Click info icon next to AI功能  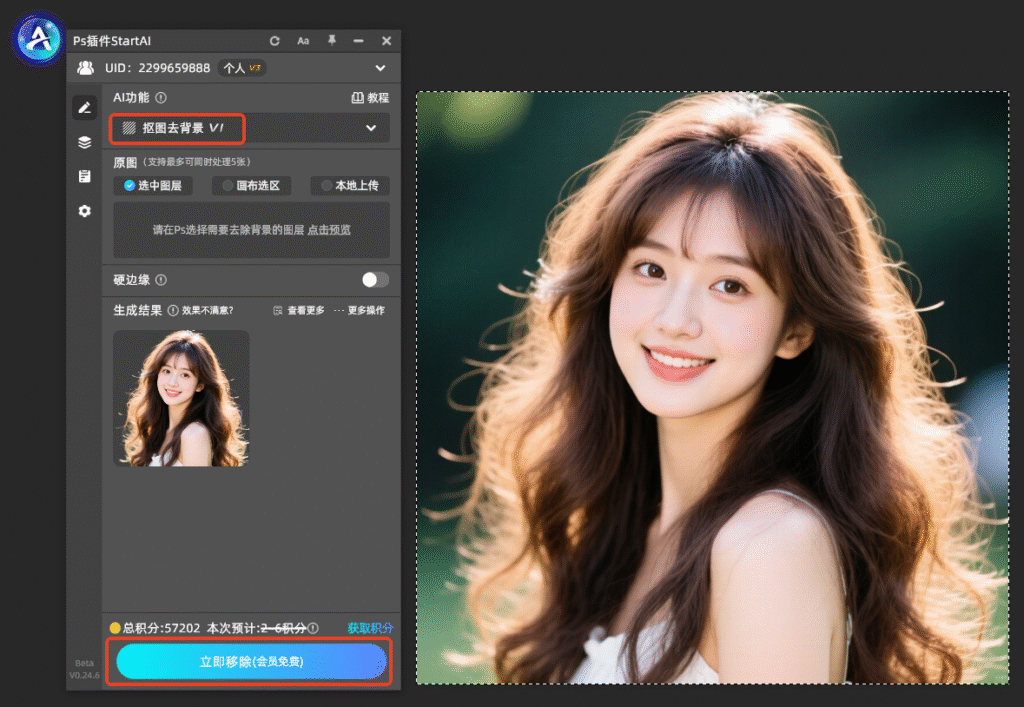tap(161, 98)
